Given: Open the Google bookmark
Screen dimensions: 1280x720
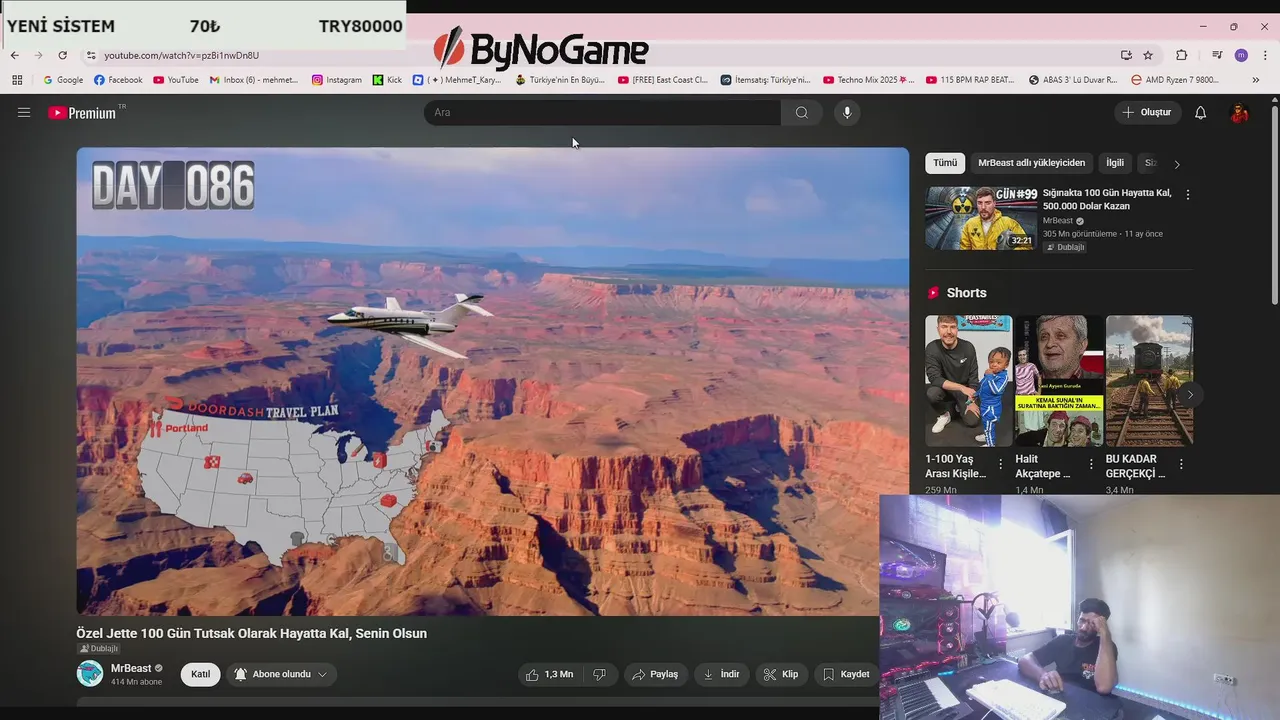Looking at the screenshot, I should point(63,80).
